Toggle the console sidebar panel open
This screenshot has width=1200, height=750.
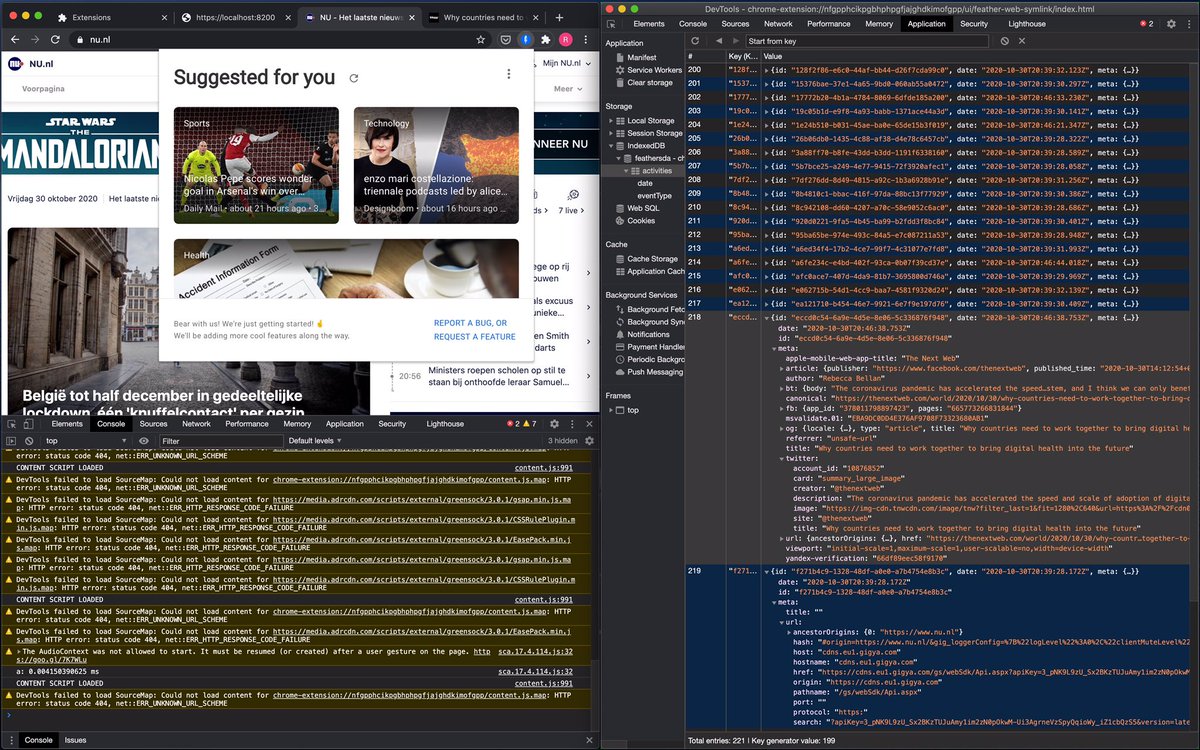point(10,439)
